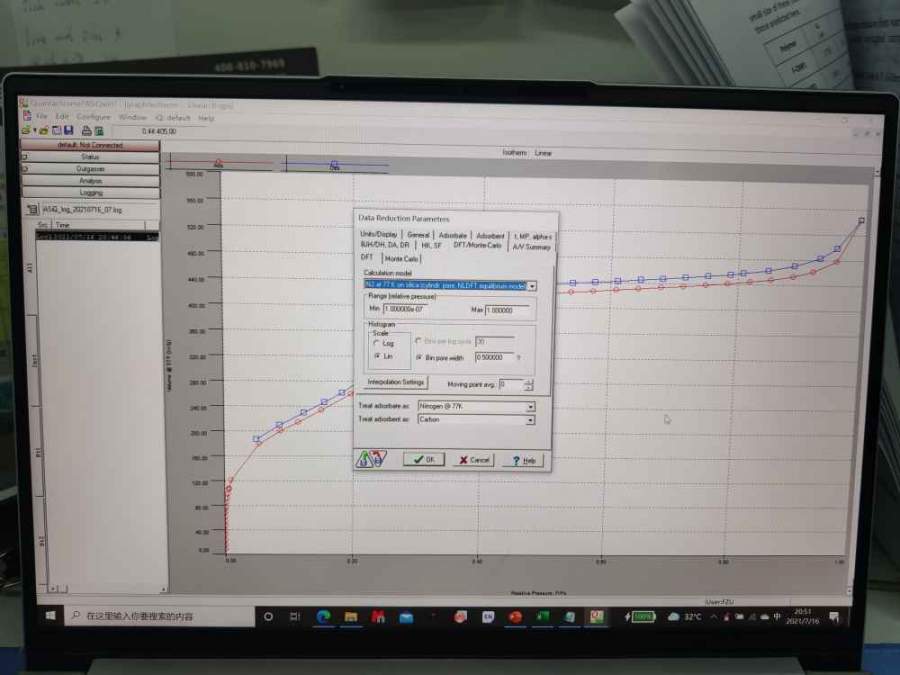Switch to the HK, SF tab
The width and height of the screenshot is (900, 675).
(432, 246)
